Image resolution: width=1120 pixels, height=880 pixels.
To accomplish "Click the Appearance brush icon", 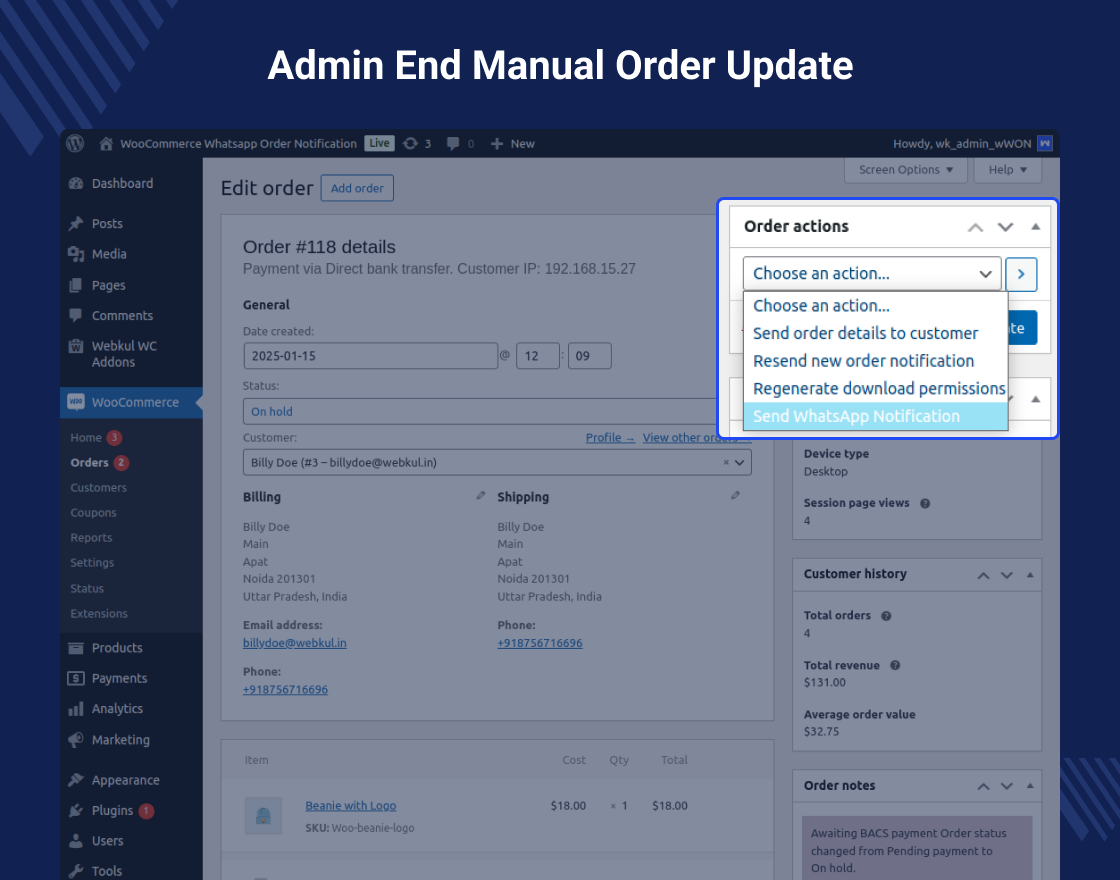I will click(x=76, y=780).
